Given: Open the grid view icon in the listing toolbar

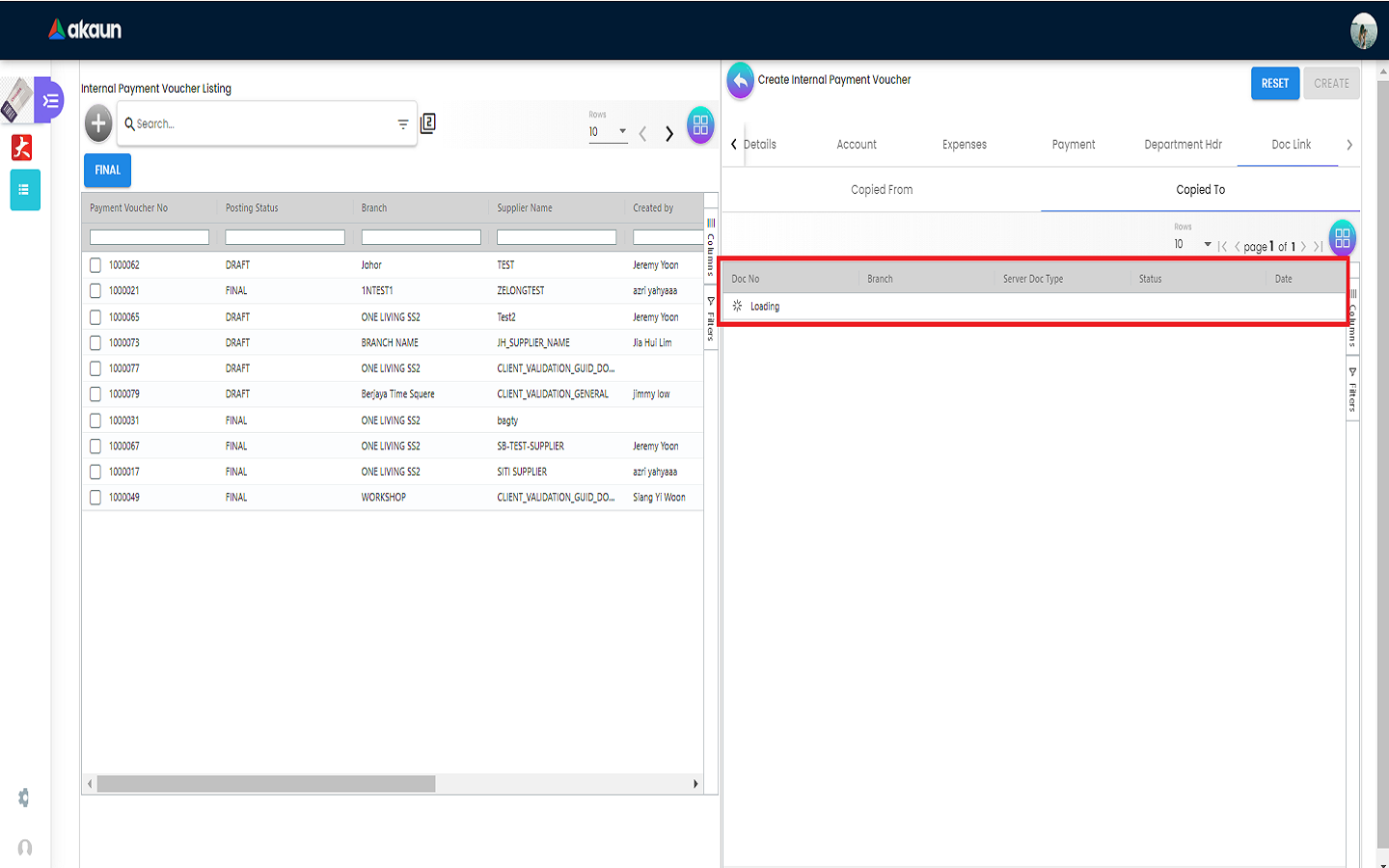Looking at the screenshot, I should coord(700,125).
